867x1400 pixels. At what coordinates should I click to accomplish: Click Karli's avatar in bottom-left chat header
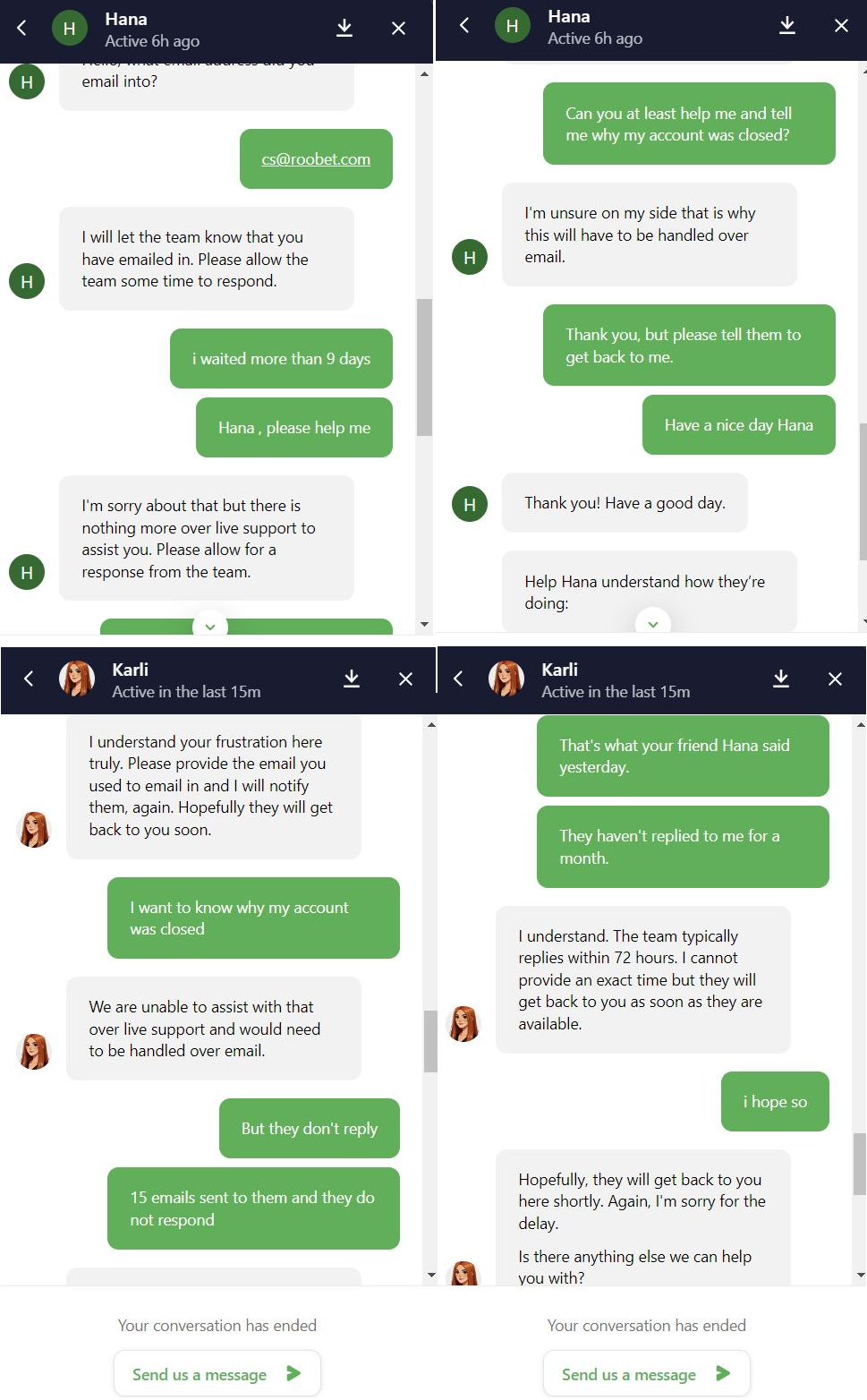click(77, 679)
